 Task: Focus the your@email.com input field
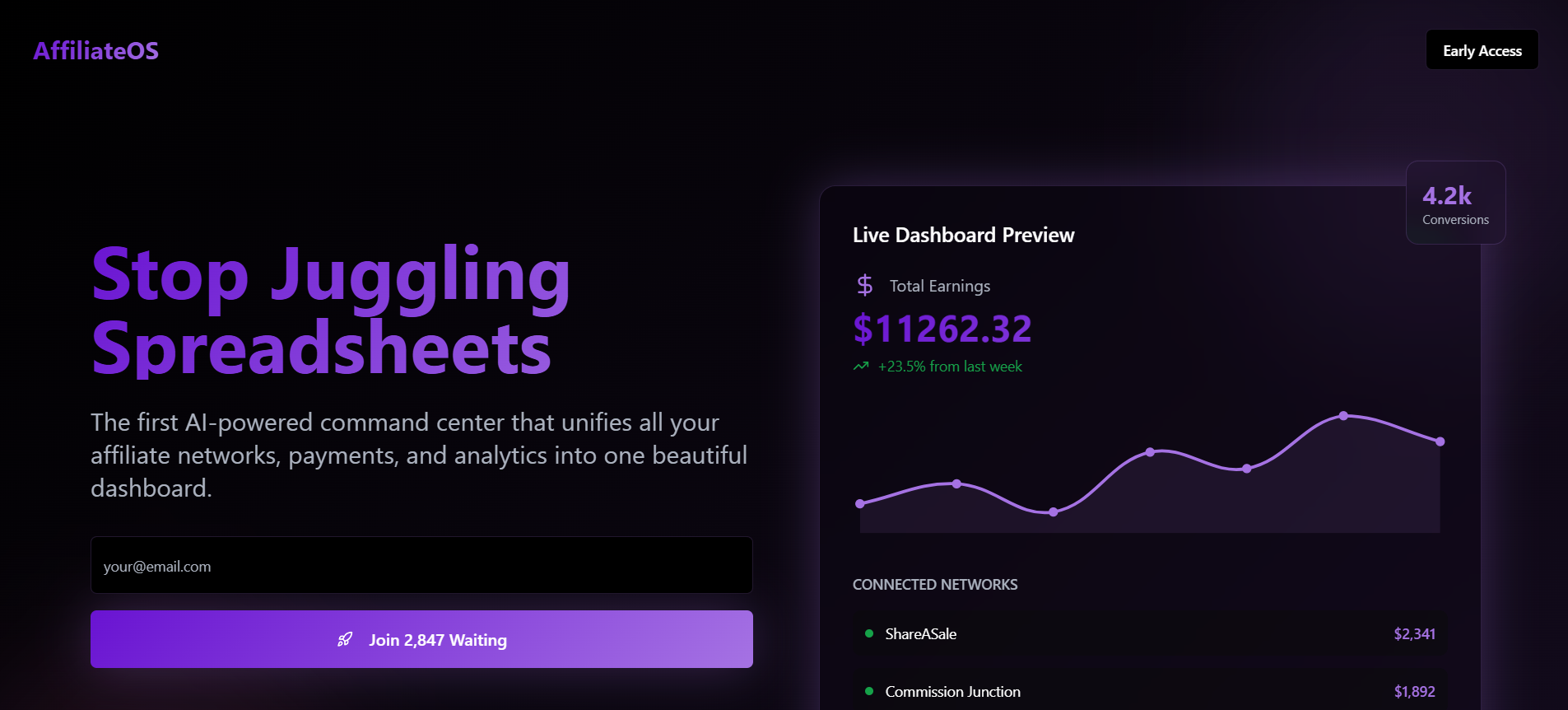pos(421,566)
